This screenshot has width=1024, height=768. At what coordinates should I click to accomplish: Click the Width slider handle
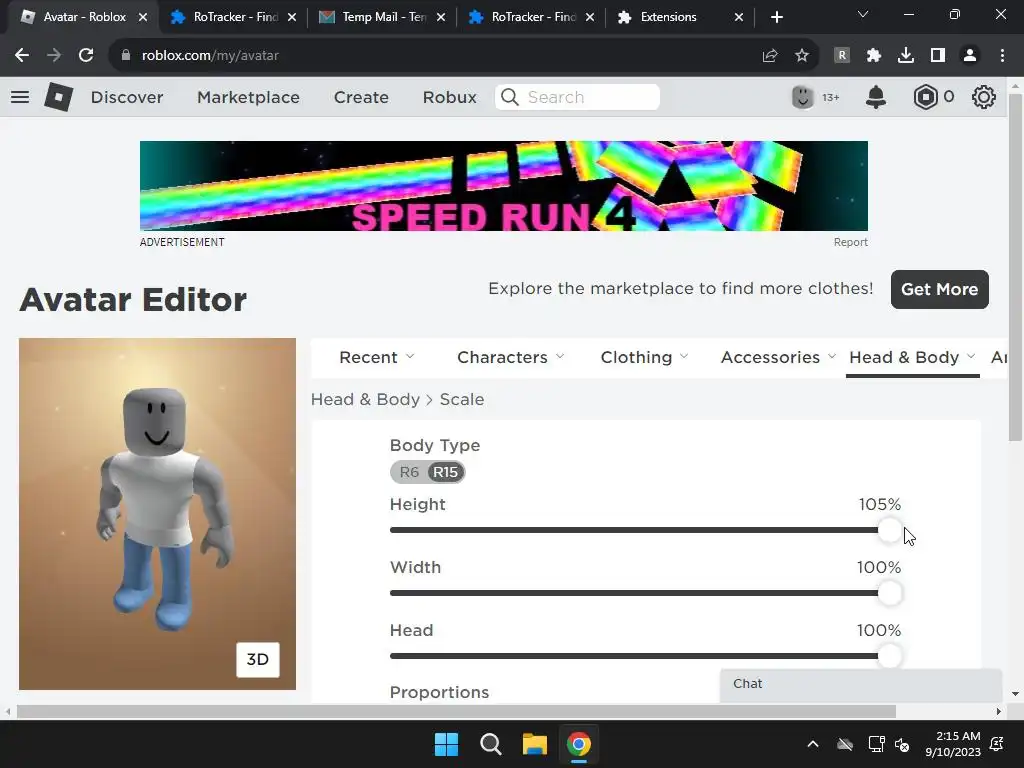click(889, 593)
